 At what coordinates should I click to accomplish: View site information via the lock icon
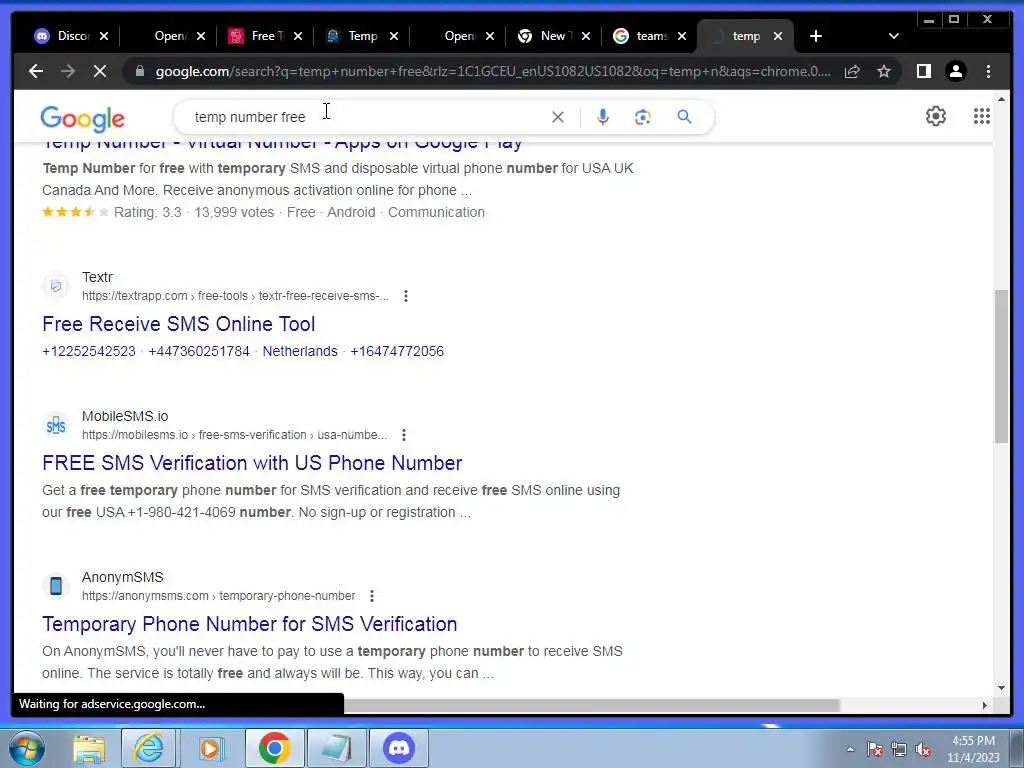coord(140,71)
